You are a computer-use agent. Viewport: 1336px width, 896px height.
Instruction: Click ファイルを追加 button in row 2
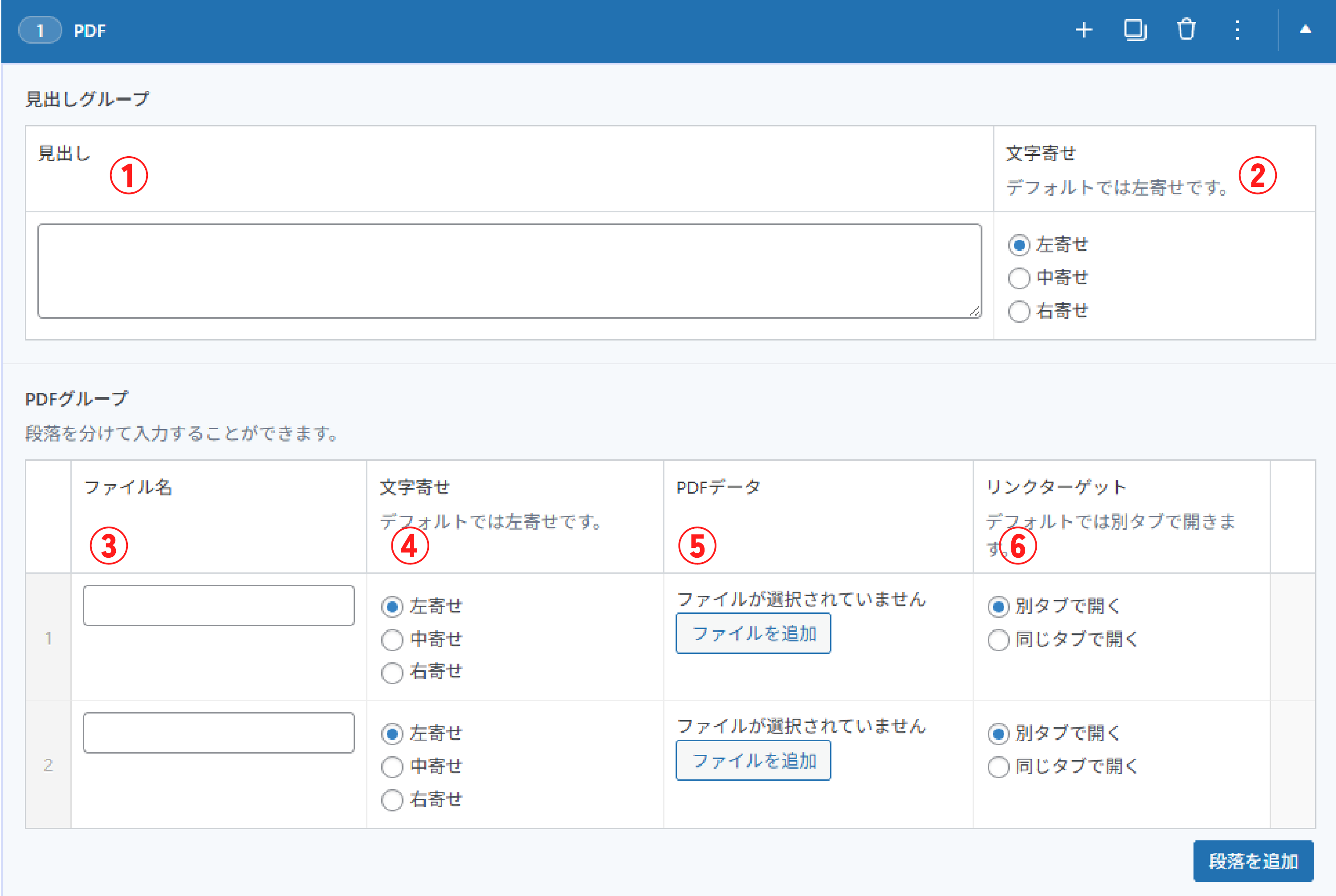tap(753, 761)
